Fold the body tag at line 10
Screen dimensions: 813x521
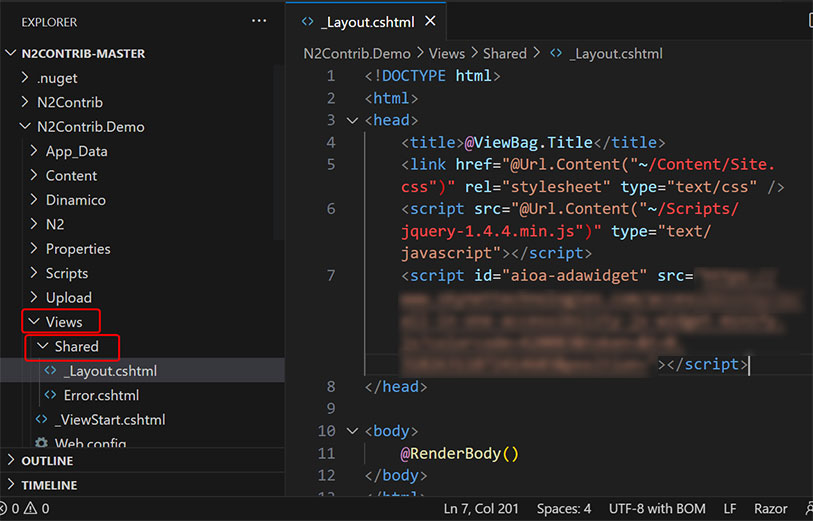[352, 431]
